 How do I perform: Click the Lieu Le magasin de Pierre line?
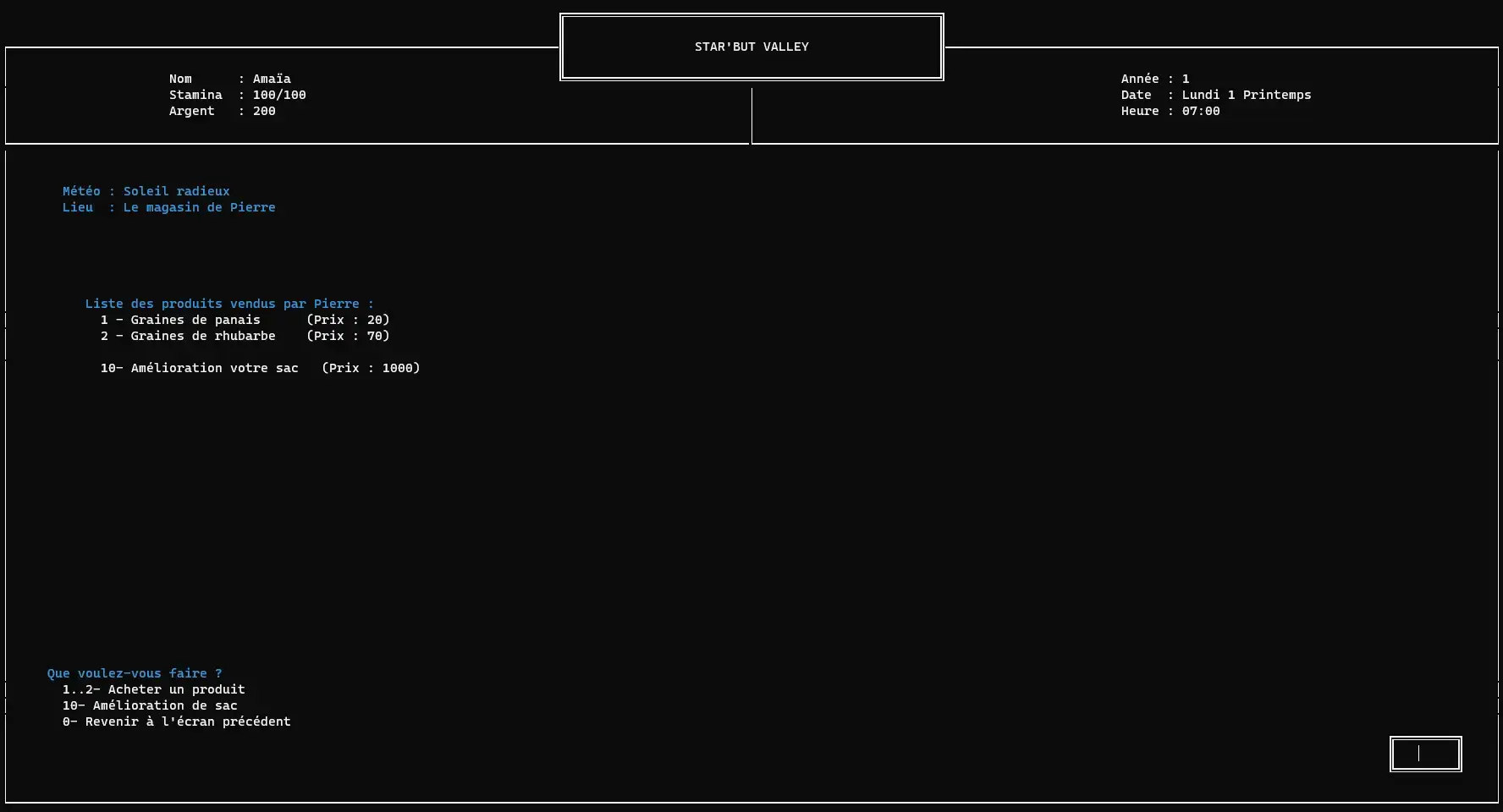[x=168, y=207]
